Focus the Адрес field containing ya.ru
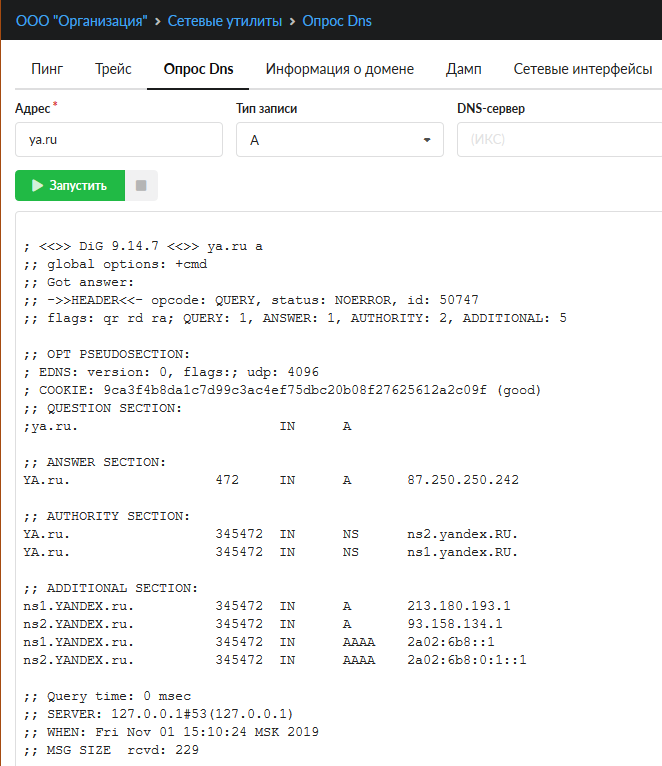Viewport: 662px width, 766px height. click(118, 141)
